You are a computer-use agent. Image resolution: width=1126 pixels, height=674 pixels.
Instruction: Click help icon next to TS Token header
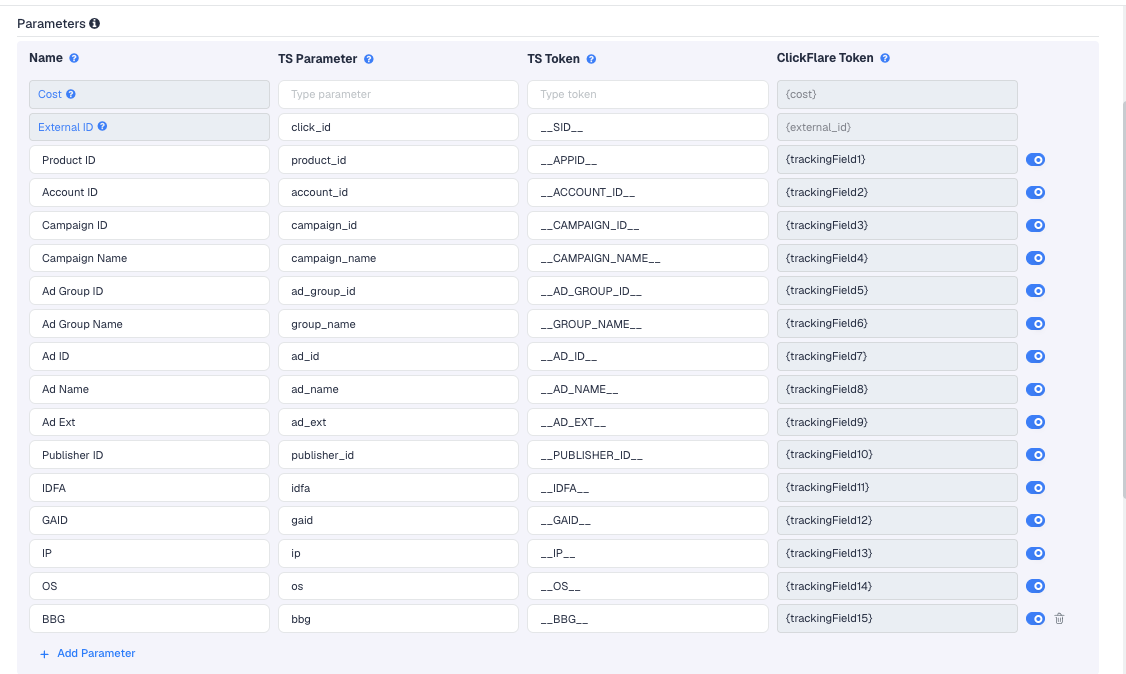pos(591,59)
